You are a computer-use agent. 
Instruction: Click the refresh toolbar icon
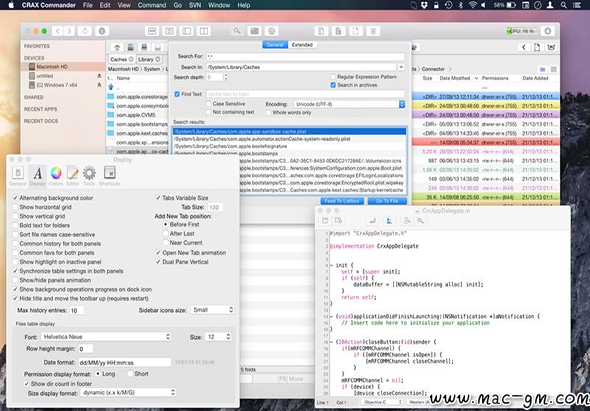(85, 31)
